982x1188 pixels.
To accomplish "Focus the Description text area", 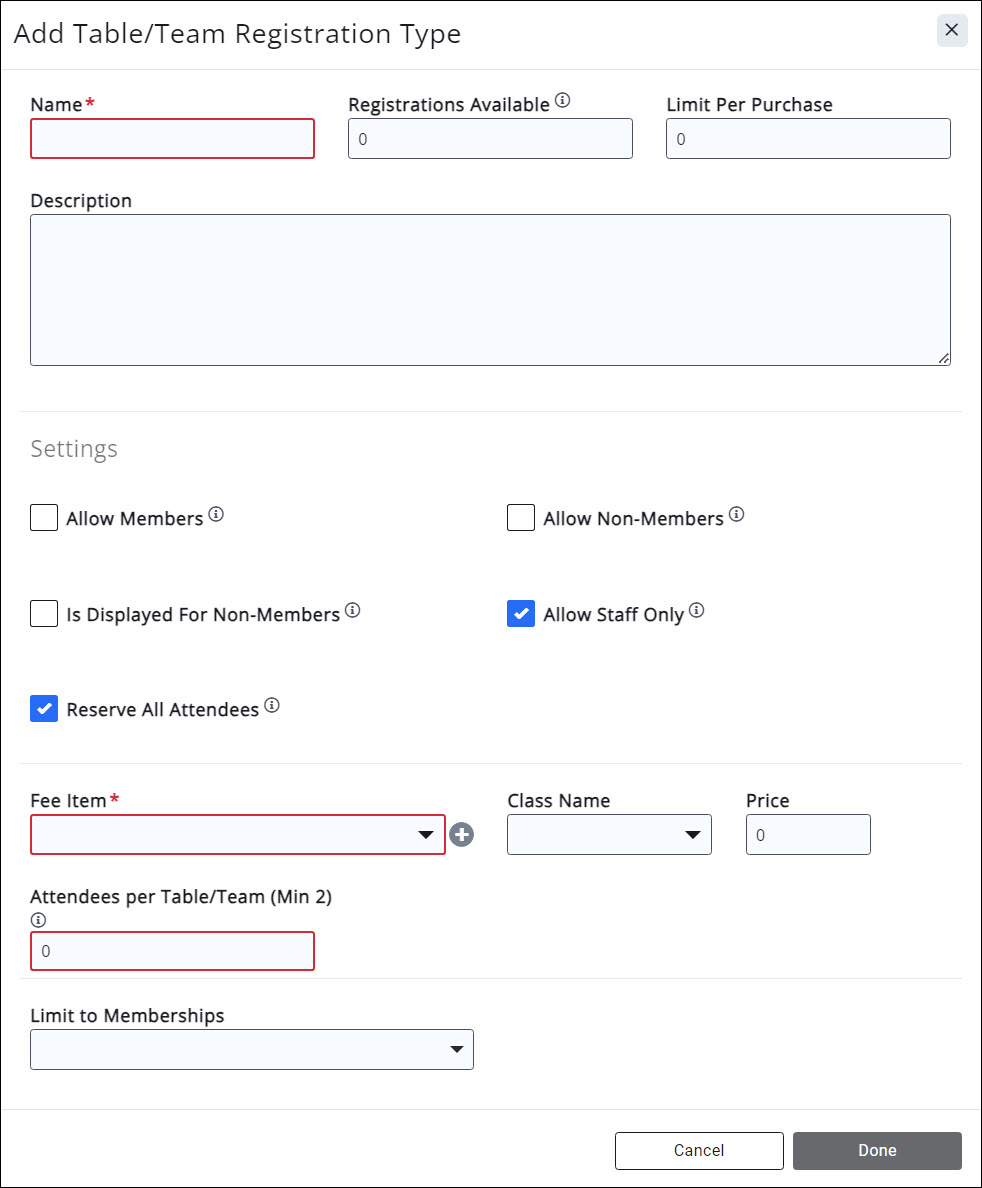I will click(490, 290).
